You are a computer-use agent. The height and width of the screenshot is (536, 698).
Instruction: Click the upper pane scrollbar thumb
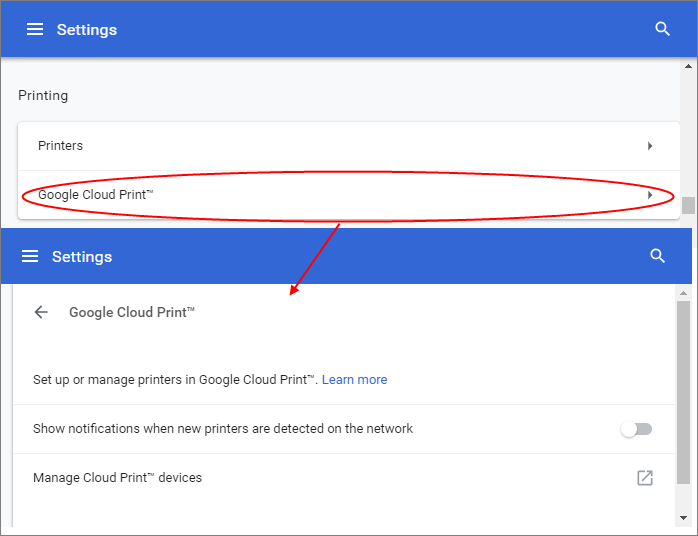pyautogui.click(x=688, y=205)
